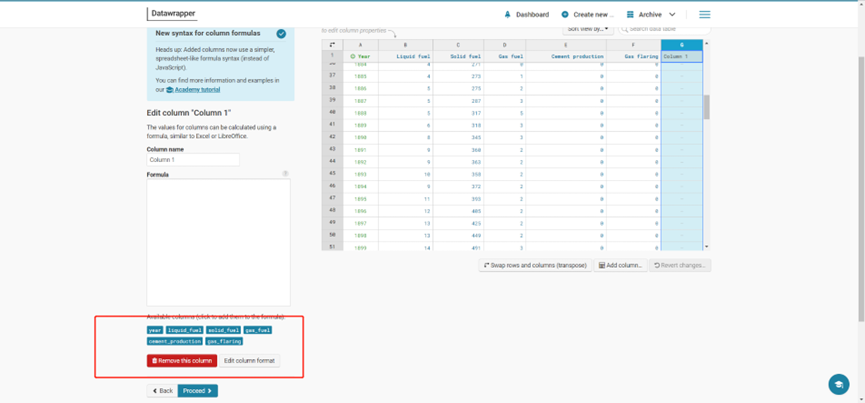Insert the gas_flaring column tag

pyautogui.click(x=225, y=341)
